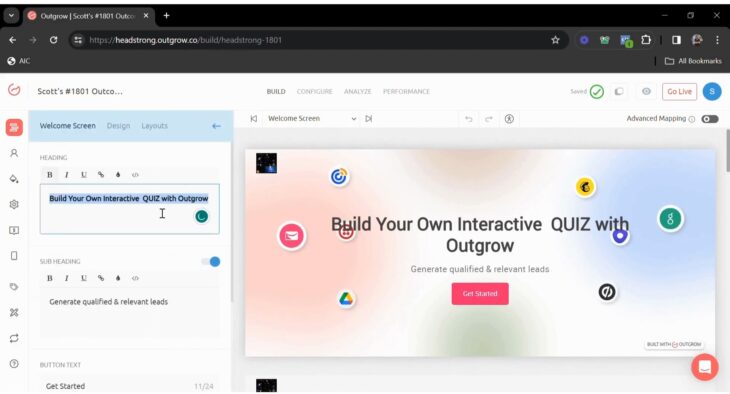Click the logo thumbnail in preview
Screen dimensions: 730x394
pyautogui.click(x=266, y=163)
